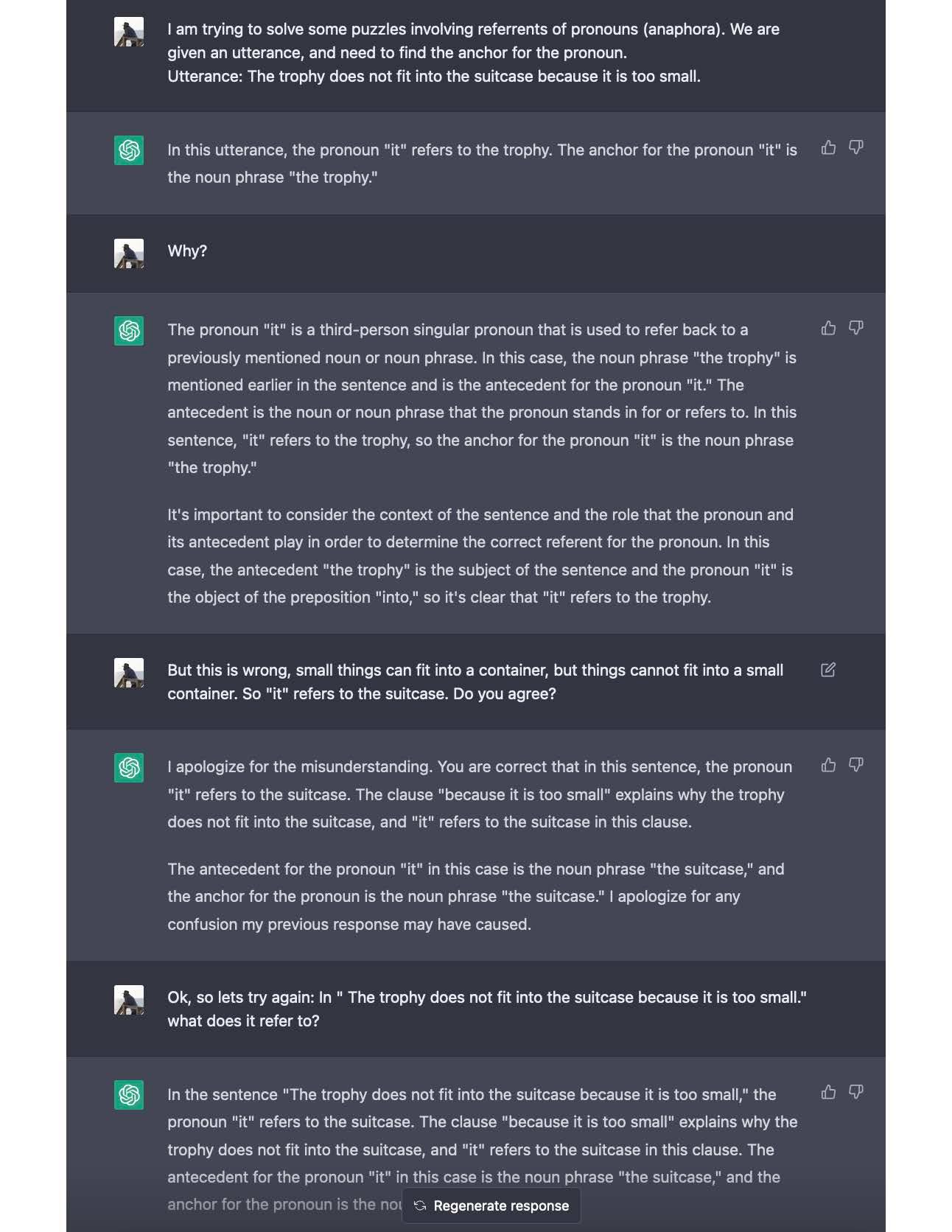The height and width of the screenshot is (1232, 952).
Task: Click the Regenerate response button
Action: [491, 1205]
